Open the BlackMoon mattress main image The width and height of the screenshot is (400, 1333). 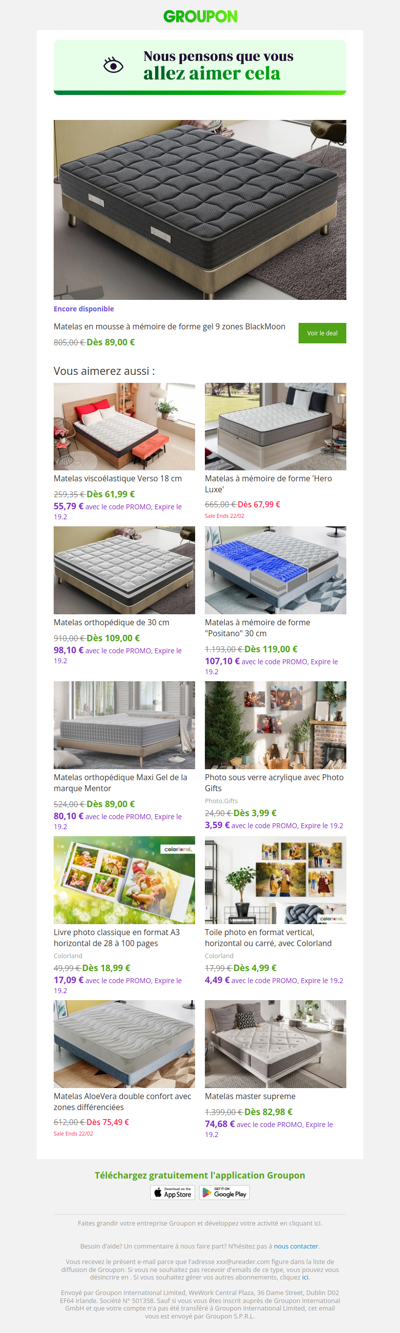[200, 210]
